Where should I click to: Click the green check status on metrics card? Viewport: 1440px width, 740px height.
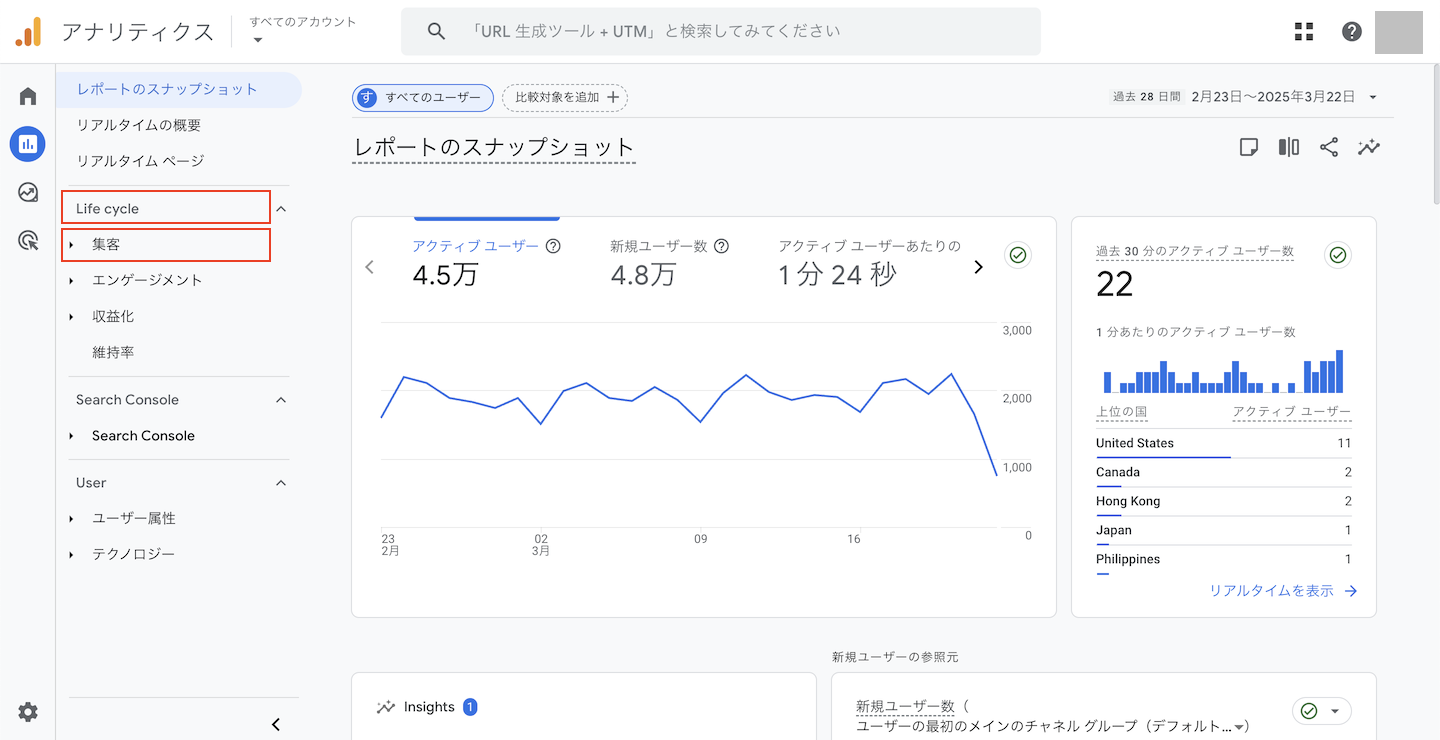tap(1018, 255)
